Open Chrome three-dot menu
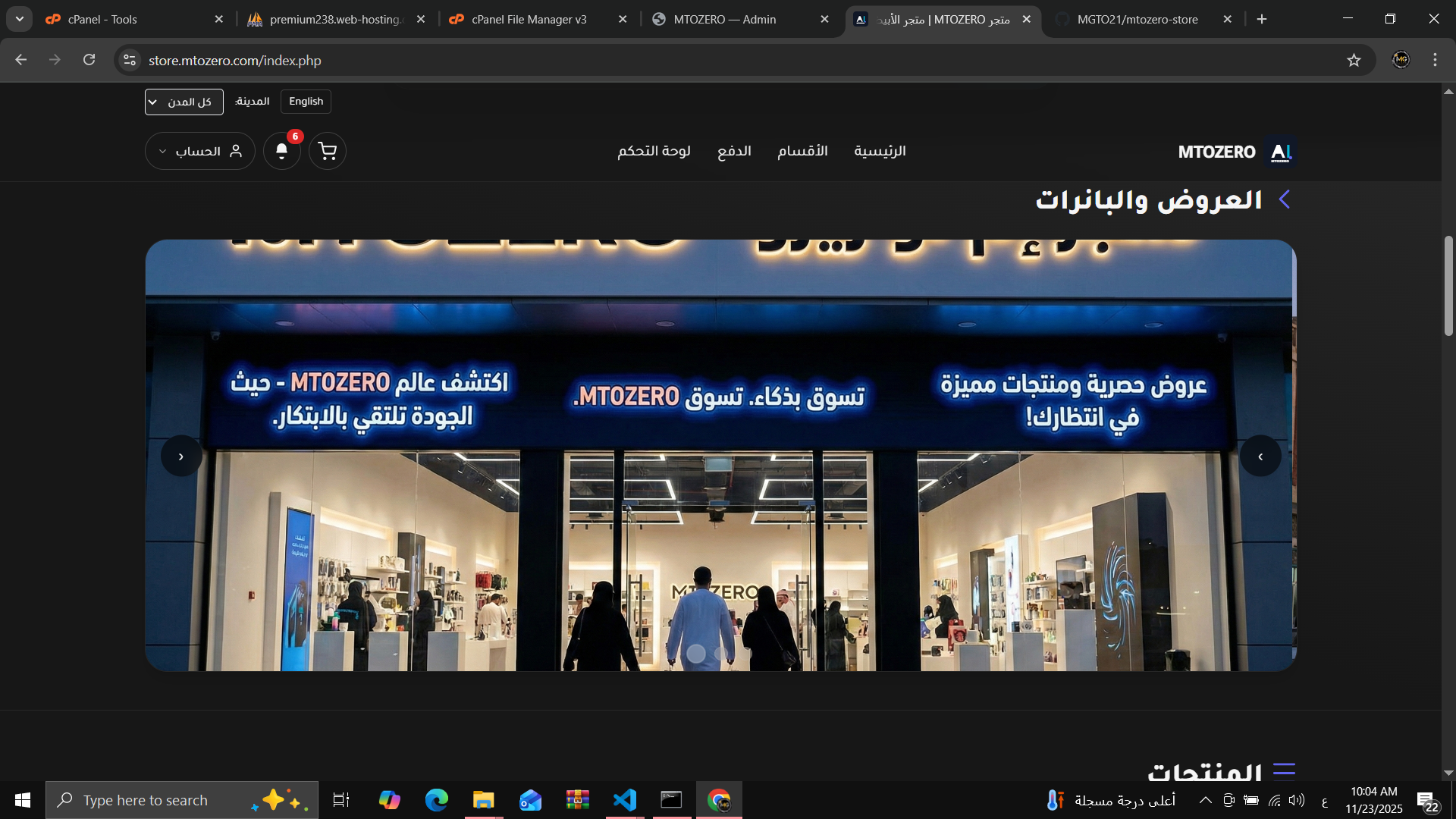Viewport: 1456px width, 819px height. tap(1435, 60)
